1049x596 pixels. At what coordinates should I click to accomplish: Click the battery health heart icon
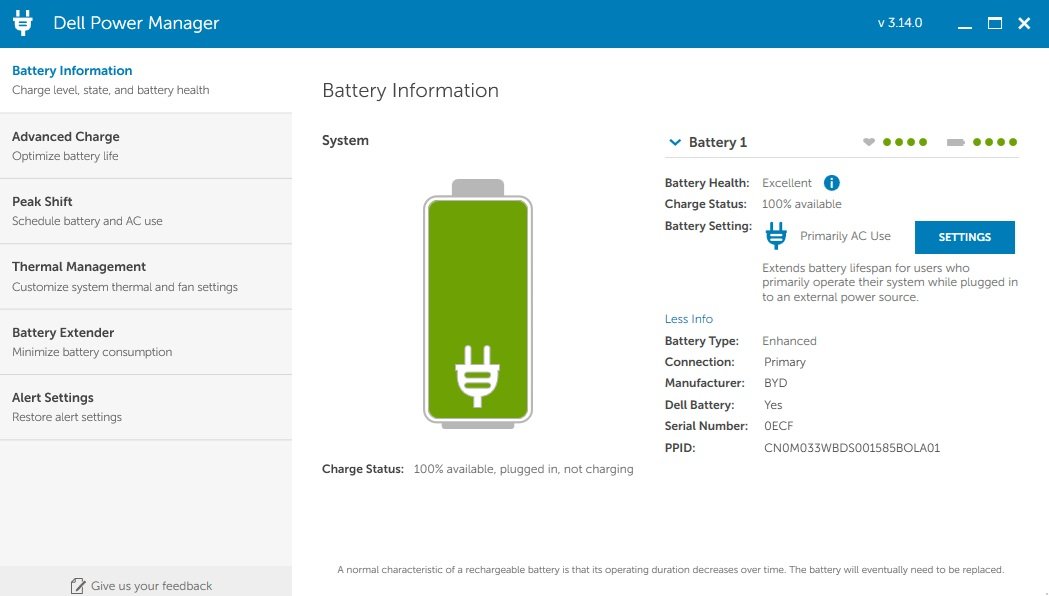click(x=869, y=142)
